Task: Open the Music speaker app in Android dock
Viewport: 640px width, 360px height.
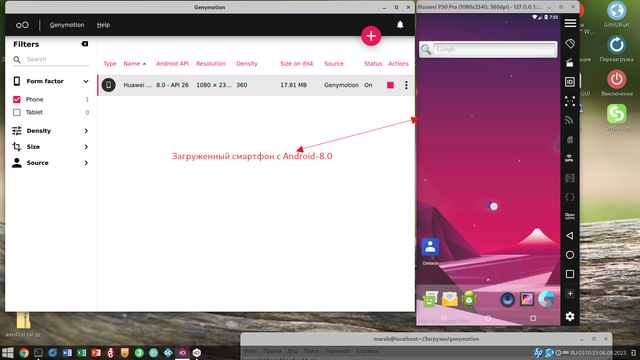Action: tap(507, 300)
